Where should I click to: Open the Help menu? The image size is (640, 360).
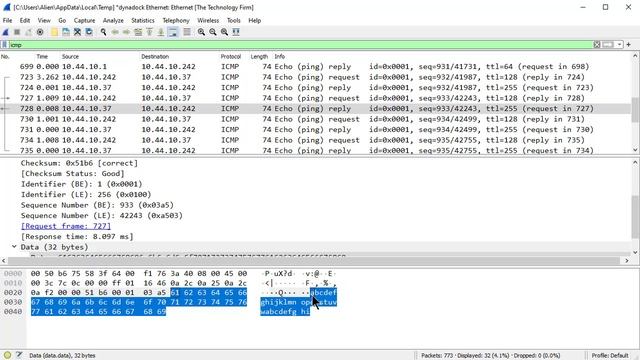tap(254, 20)
